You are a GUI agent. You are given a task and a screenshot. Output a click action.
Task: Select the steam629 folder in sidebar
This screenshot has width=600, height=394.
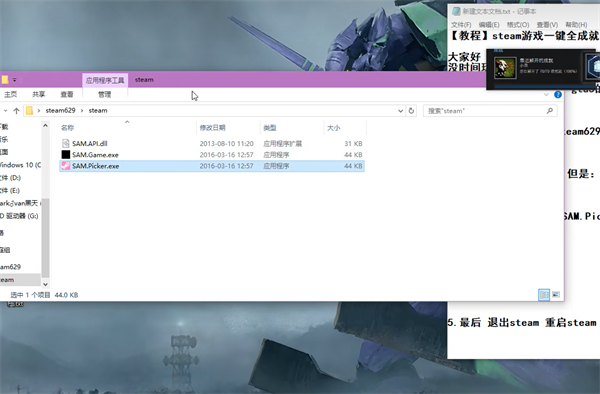[x=11, y=267]
